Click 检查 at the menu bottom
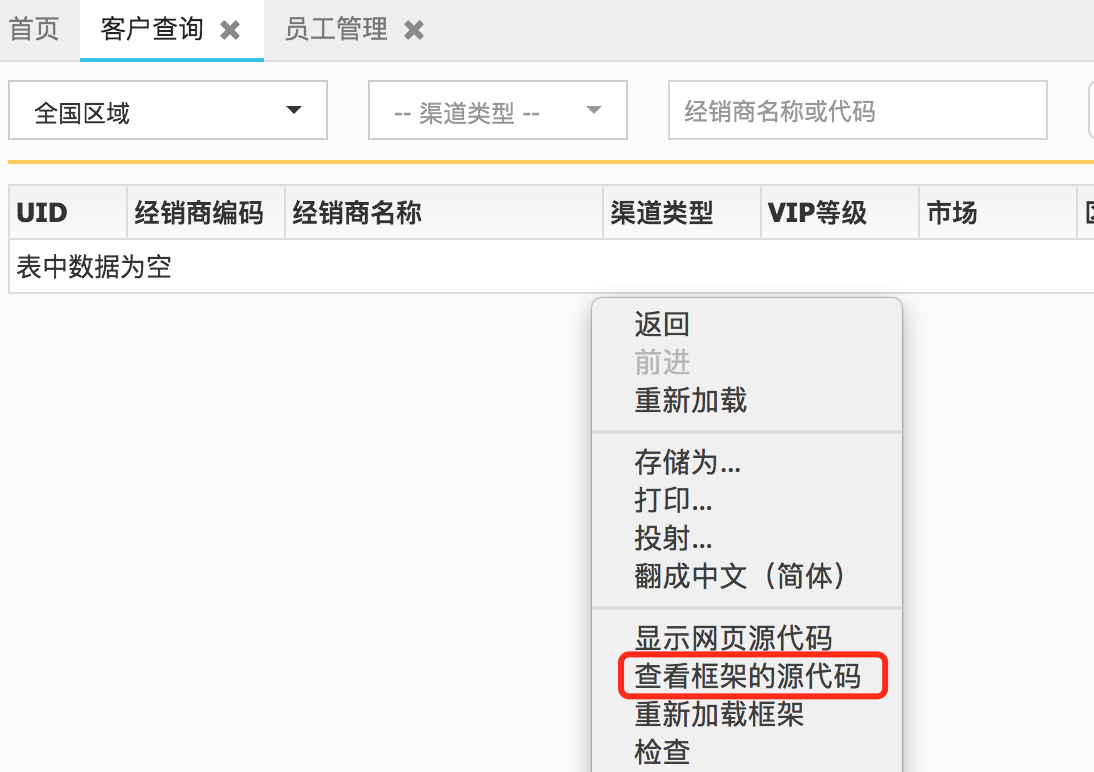The width and height of the screenshot is (1094, 772). pos(660,751)
